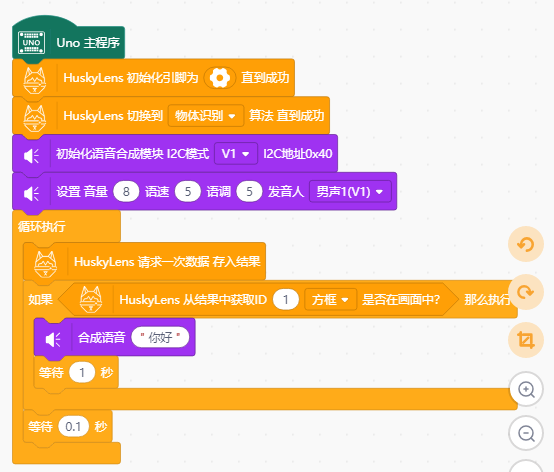Click the UNO board icon on main program block
554x472 pixels.
(31, 43)
